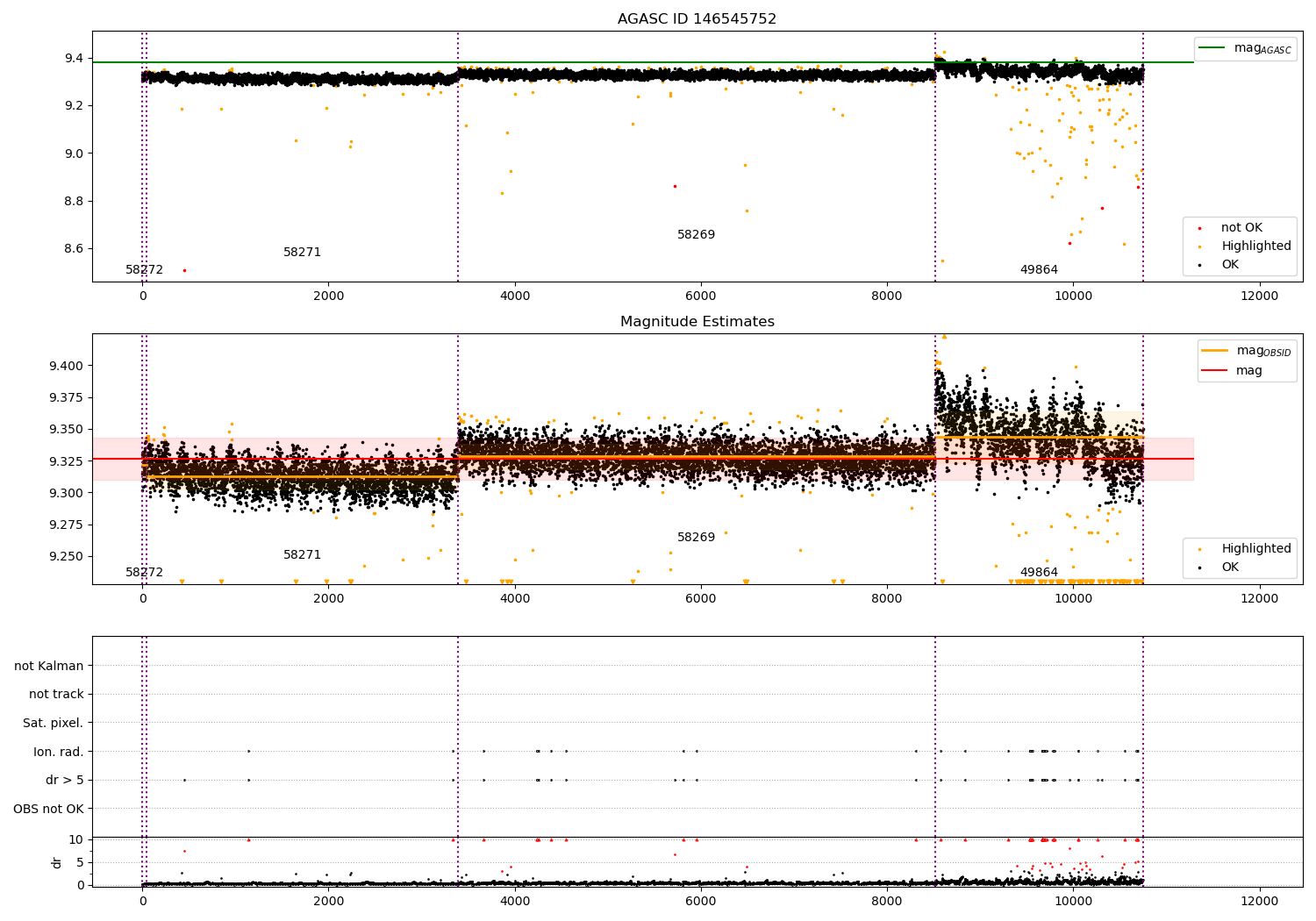Click the red outlier point near 5700 in top plot
This screenshot has width=1316, height=921.
coord(675,186)
